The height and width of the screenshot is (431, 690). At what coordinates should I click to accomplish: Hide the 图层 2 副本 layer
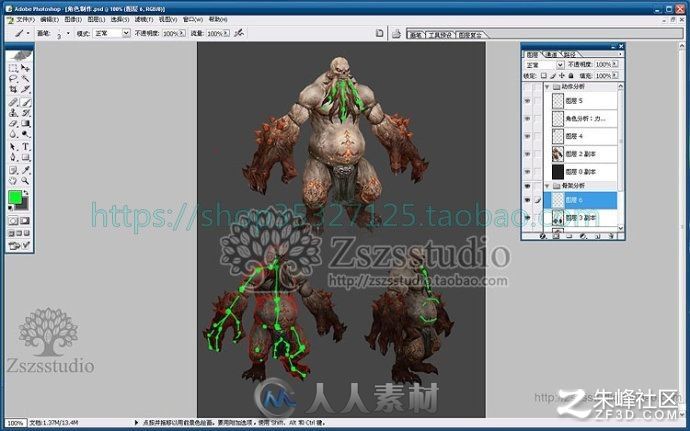(527, 154)
